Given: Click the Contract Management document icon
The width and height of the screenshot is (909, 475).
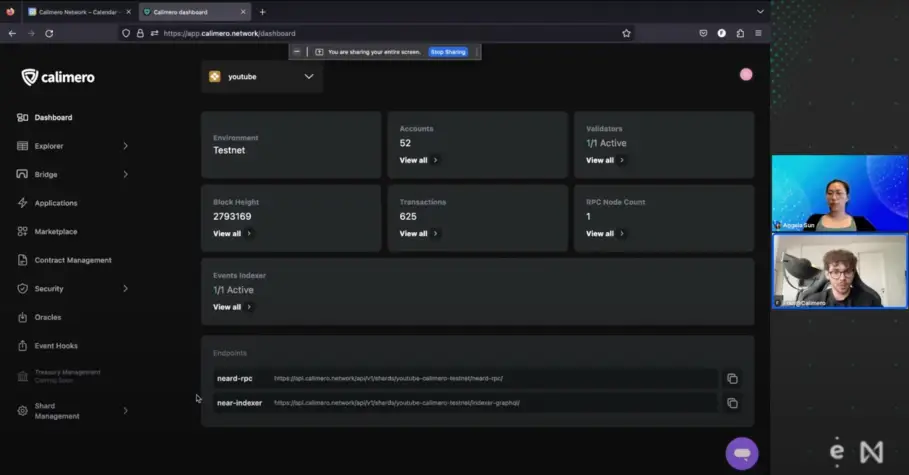Looking at the screenshot, I should pos(22,260).
